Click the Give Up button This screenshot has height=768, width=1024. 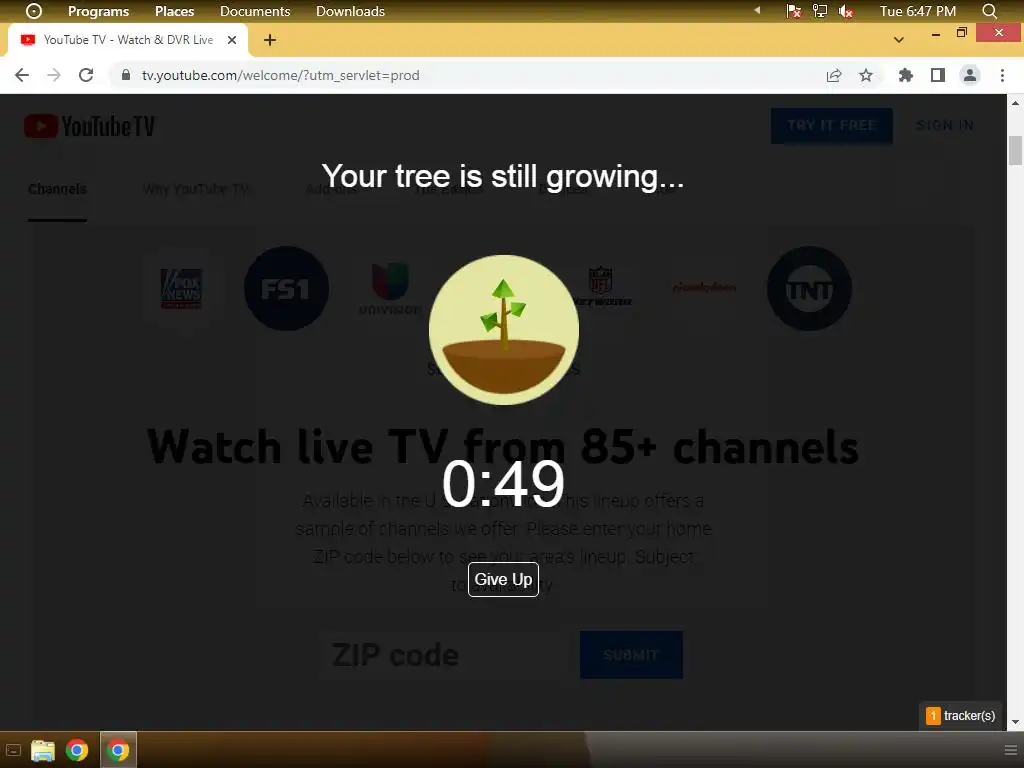click(503, 579)
